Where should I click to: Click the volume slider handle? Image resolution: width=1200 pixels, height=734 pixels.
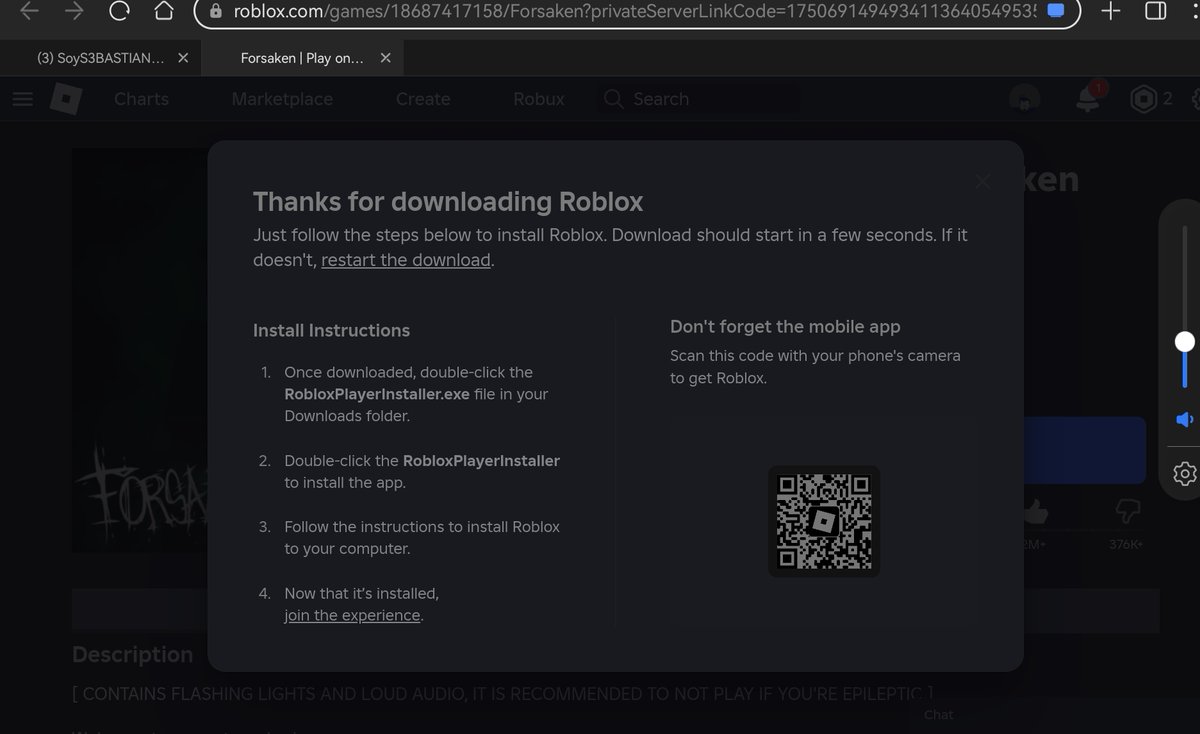click(x=1185, y=342)
